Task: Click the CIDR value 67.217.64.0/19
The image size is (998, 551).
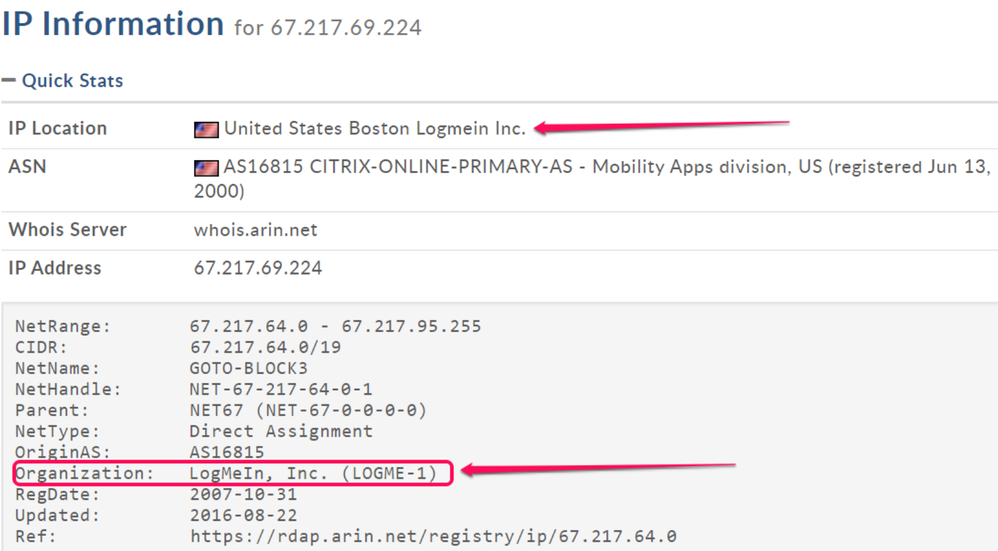Action: (258, 347)
